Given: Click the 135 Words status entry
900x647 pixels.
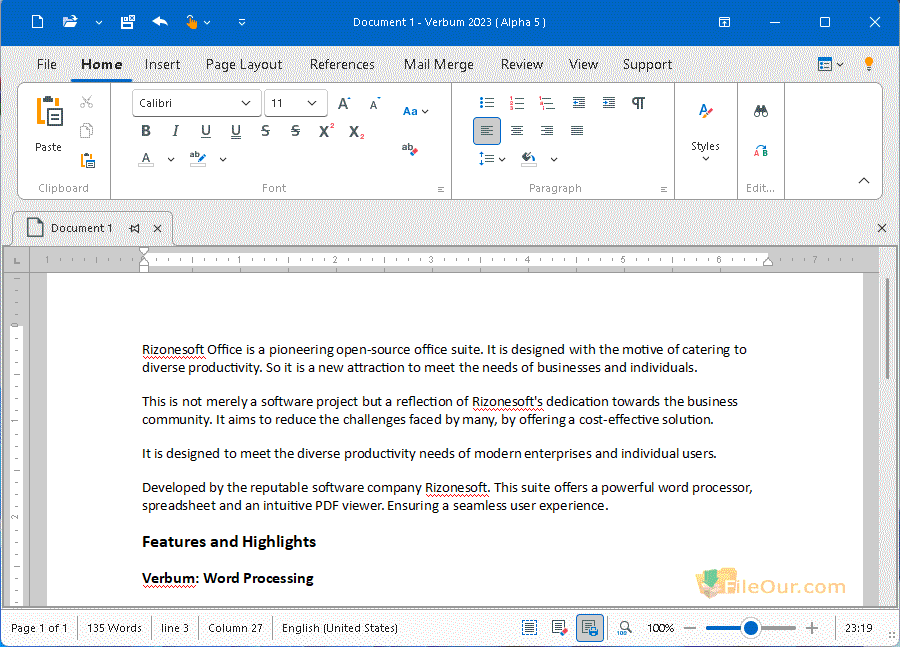Looking at the screenshot, I should click(x=114, y=628).
